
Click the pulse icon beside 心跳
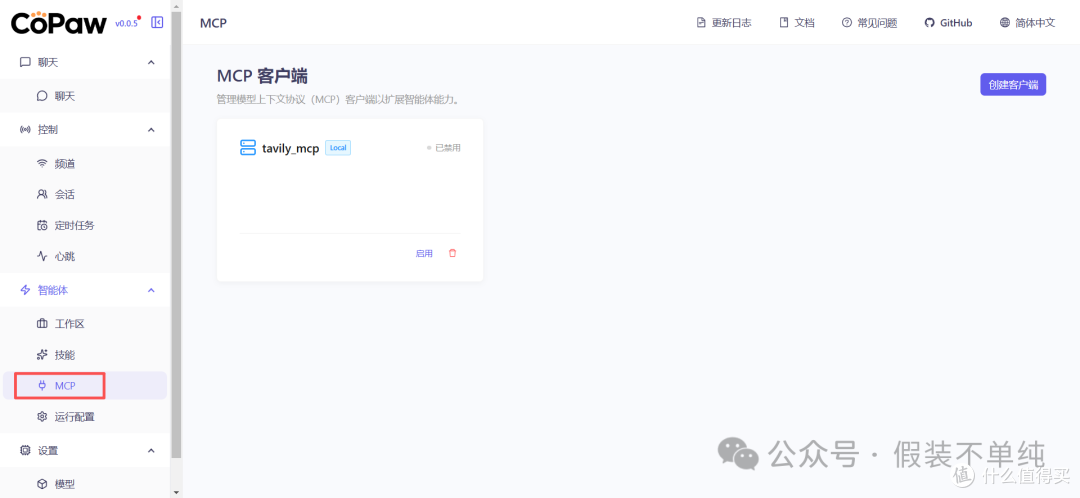42,256
